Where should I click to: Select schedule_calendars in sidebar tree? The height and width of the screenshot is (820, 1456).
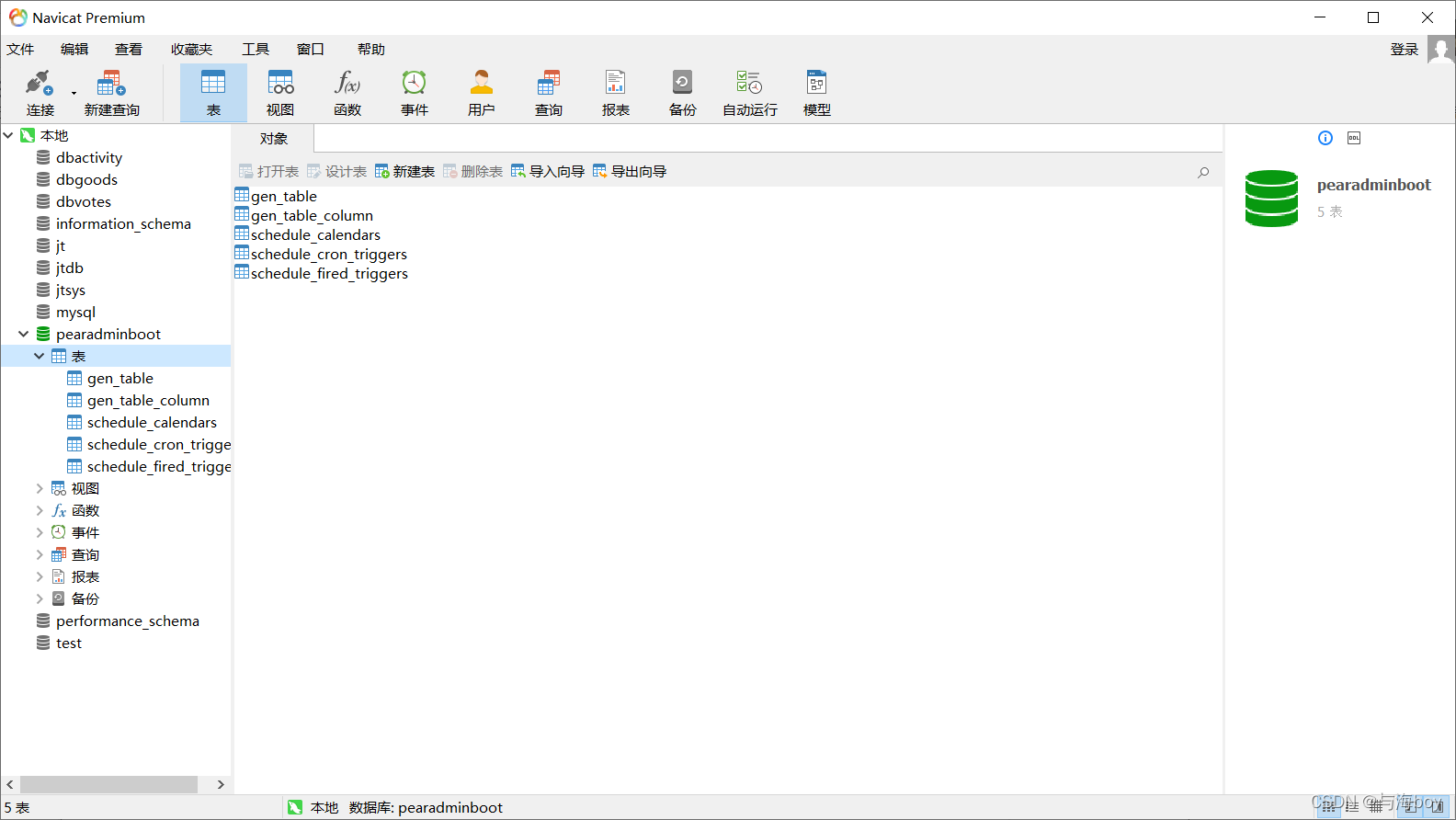(152, 422)
